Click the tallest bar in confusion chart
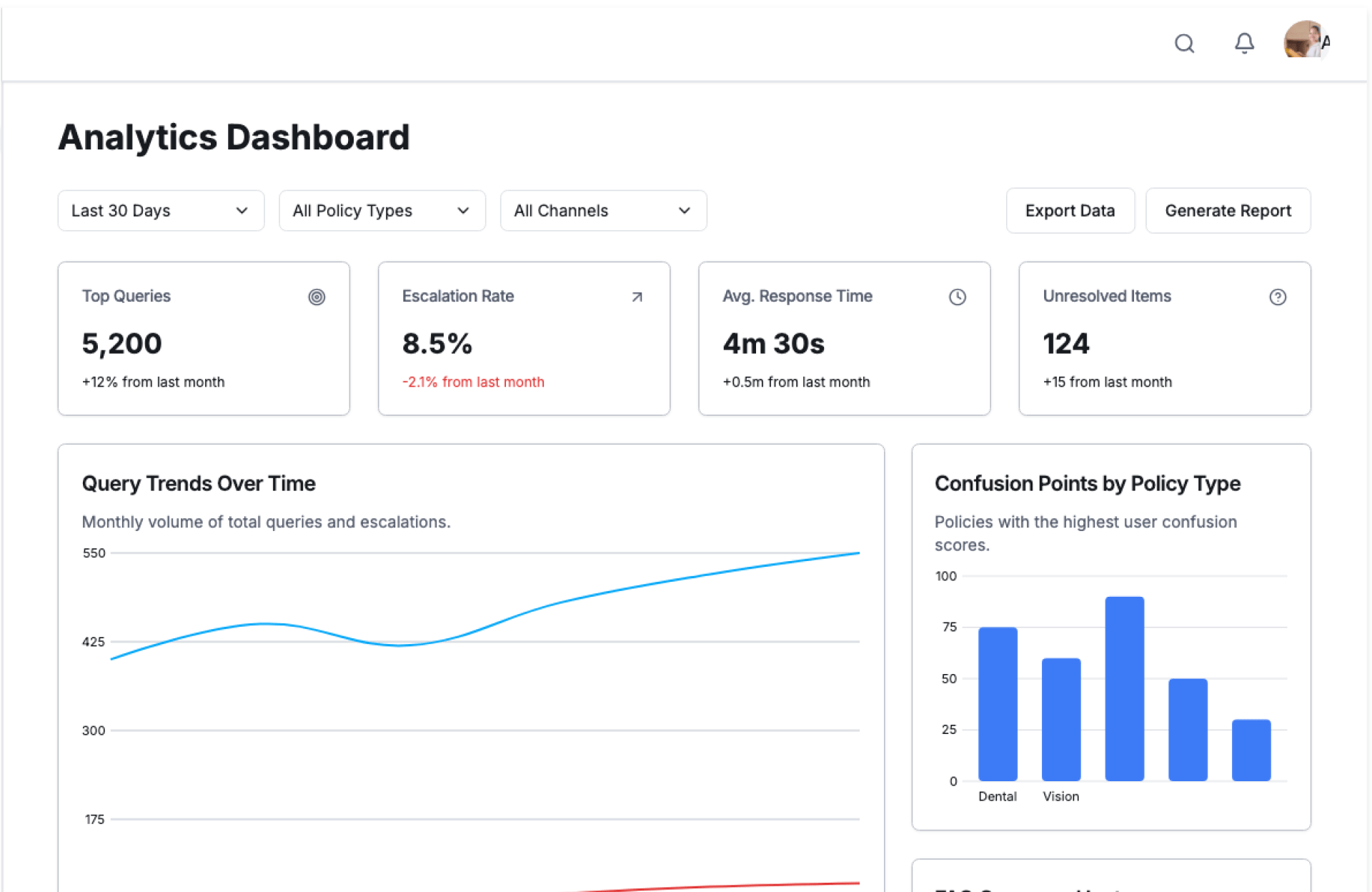 tap(1124, 688)
